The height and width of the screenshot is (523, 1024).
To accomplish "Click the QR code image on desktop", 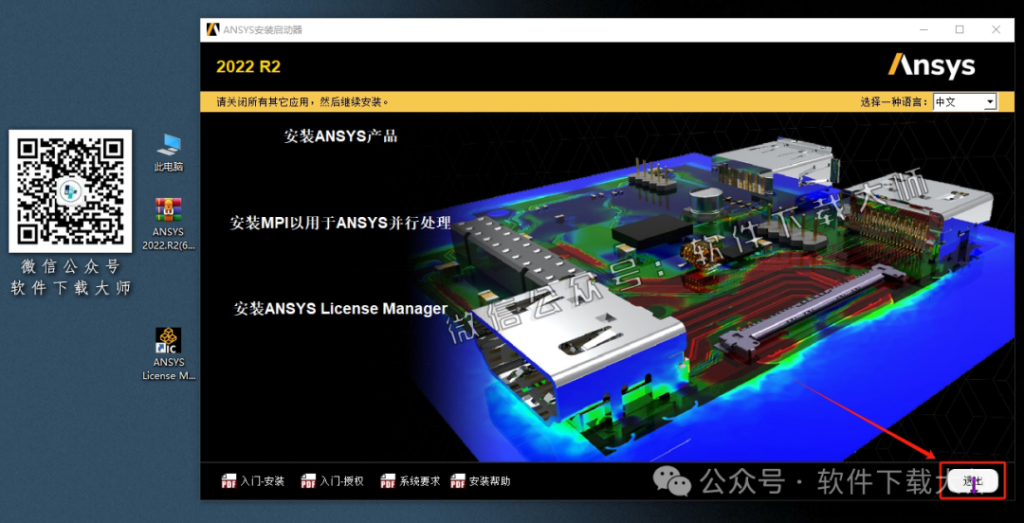I will click(70, 191).
